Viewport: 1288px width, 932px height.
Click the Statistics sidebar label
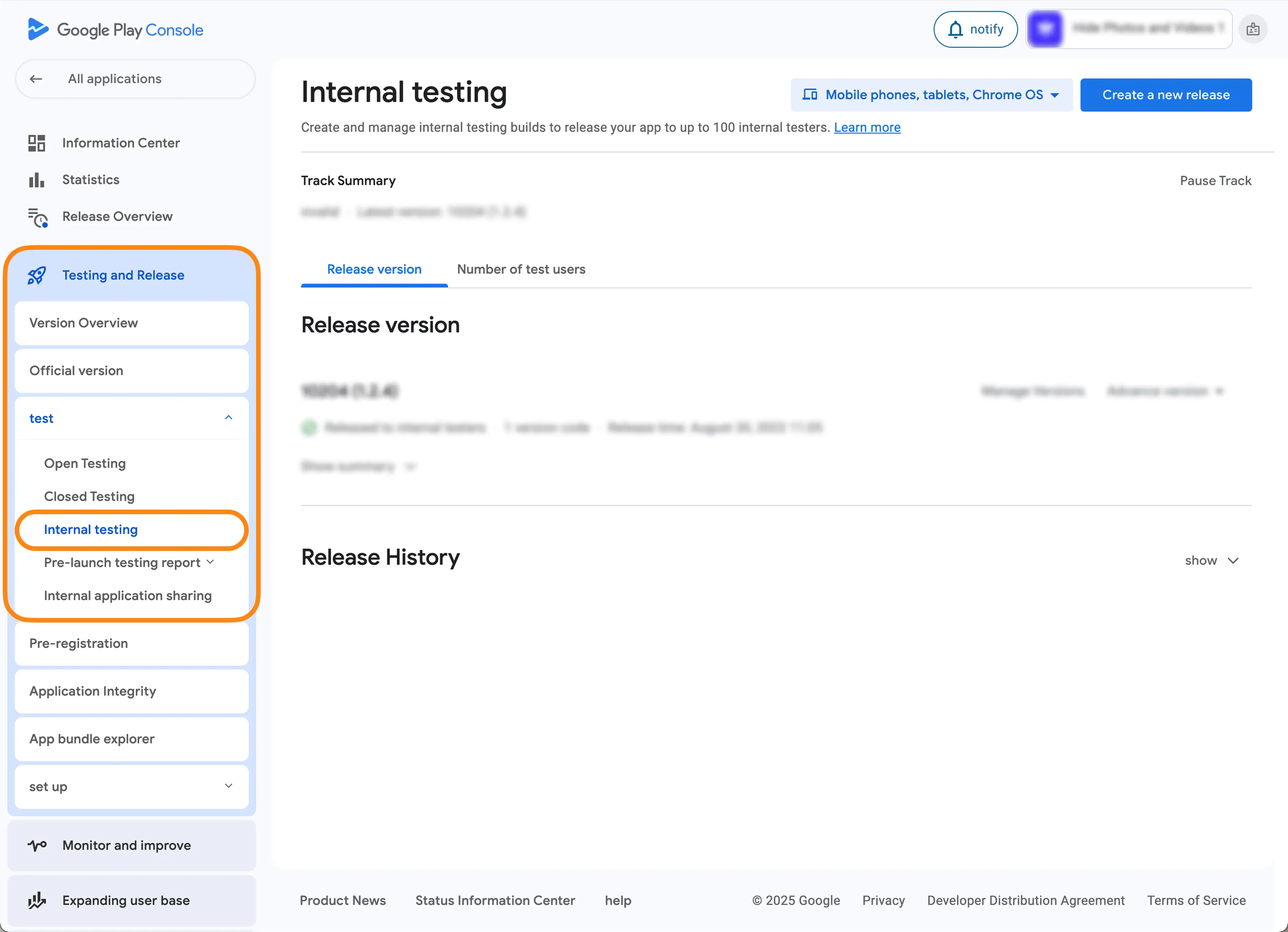[x=91, y=180]
